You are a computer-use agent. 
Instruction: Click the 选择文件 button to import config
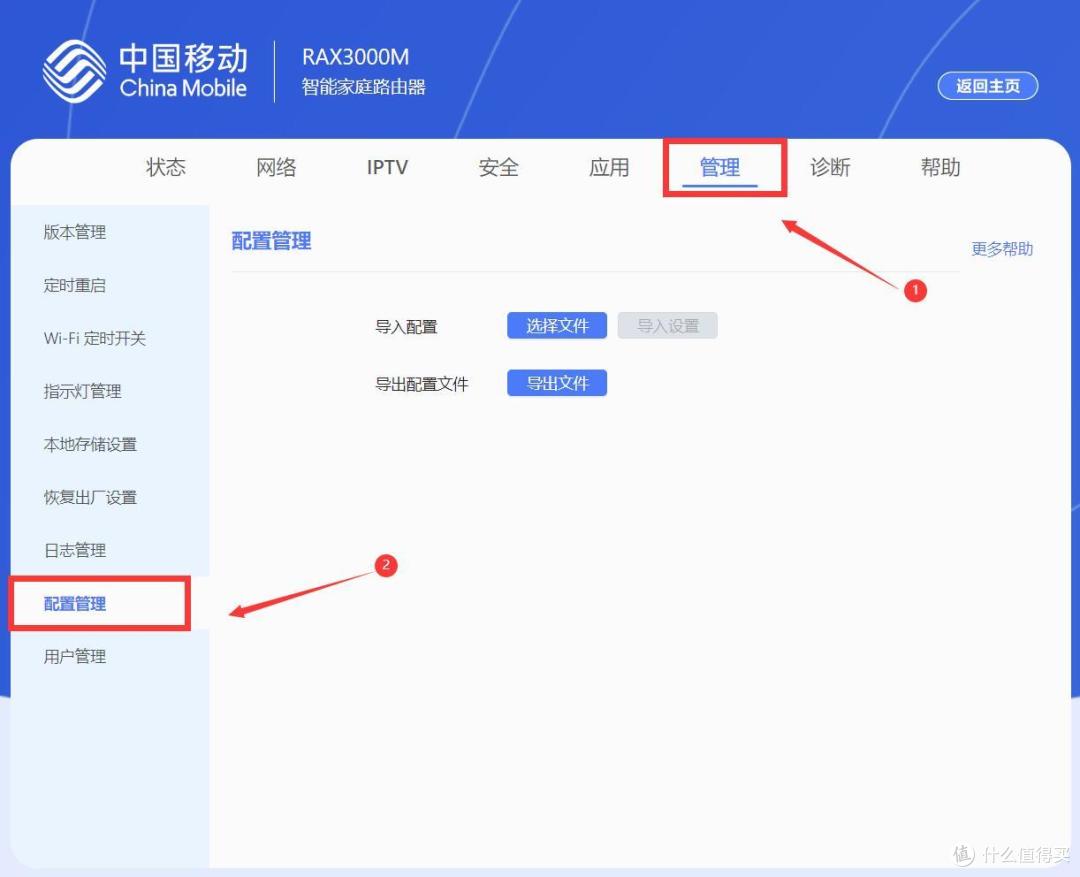[556, 325]
